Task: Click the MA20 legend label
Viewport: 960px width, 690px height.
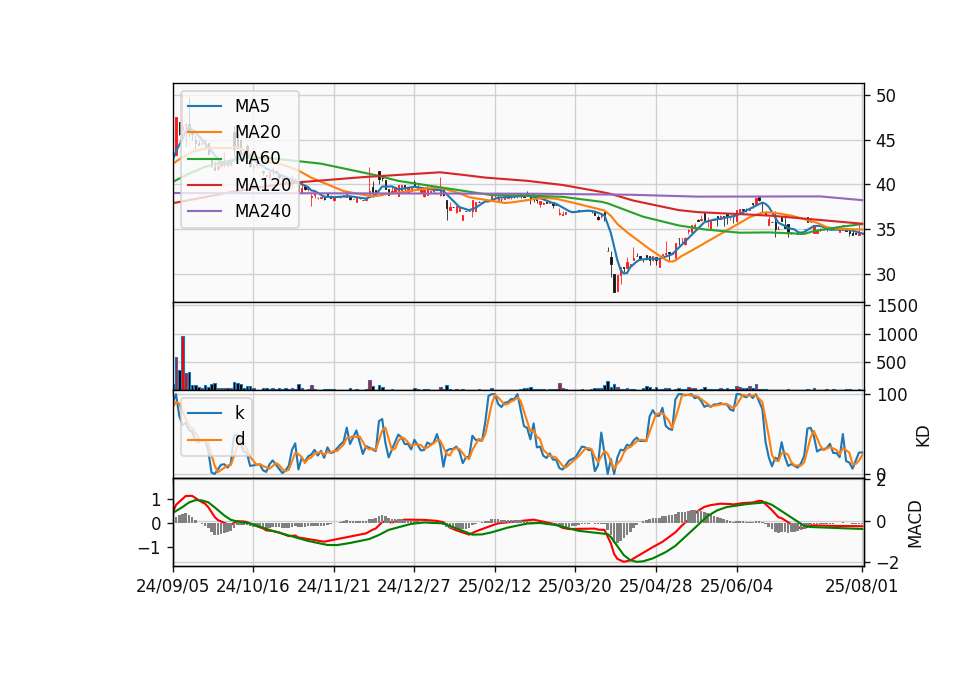Action: [x=257, y=132]
